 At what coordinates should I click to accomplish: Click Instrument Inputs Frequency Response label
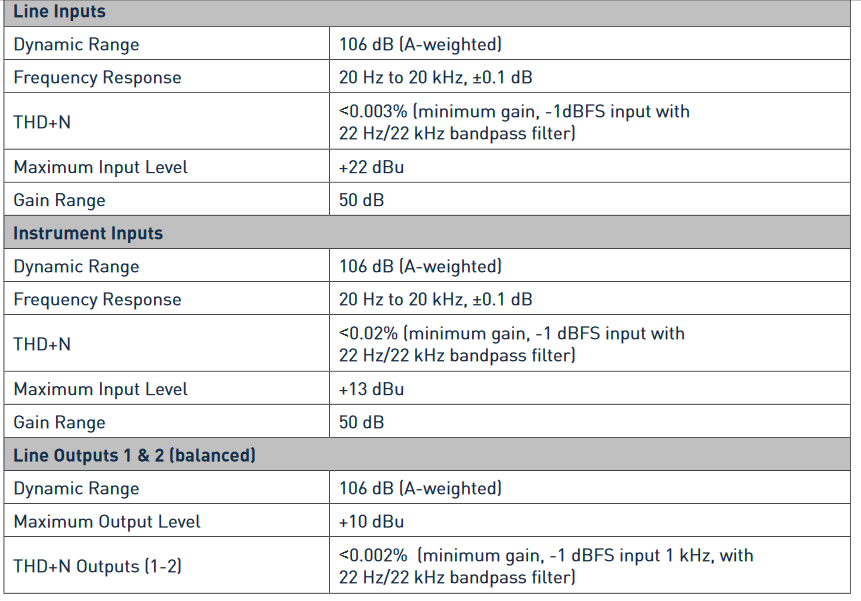pos(97,300)
